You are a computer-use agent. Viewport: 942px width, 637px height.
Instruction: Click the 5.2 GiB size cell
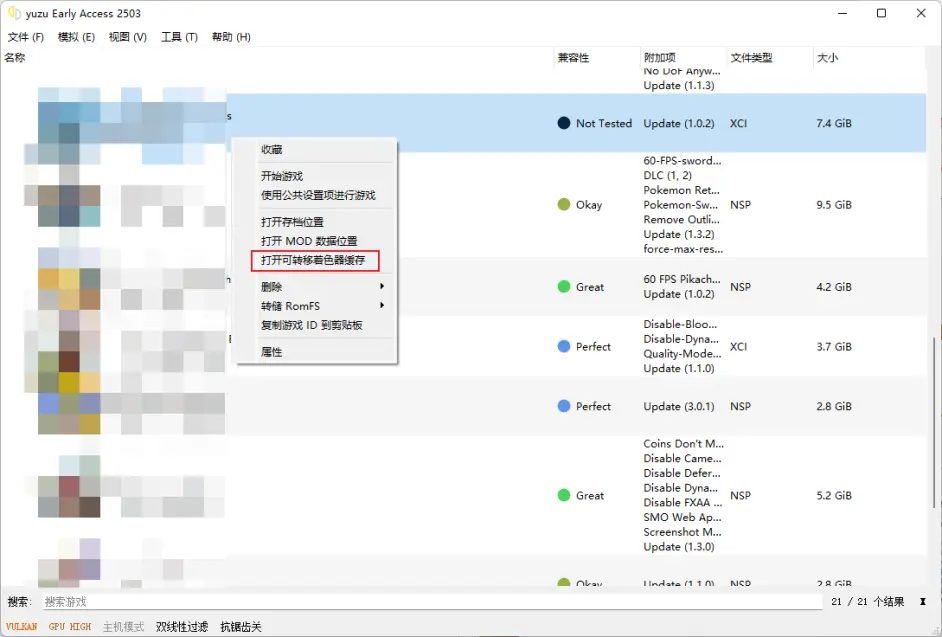(834, 495)
